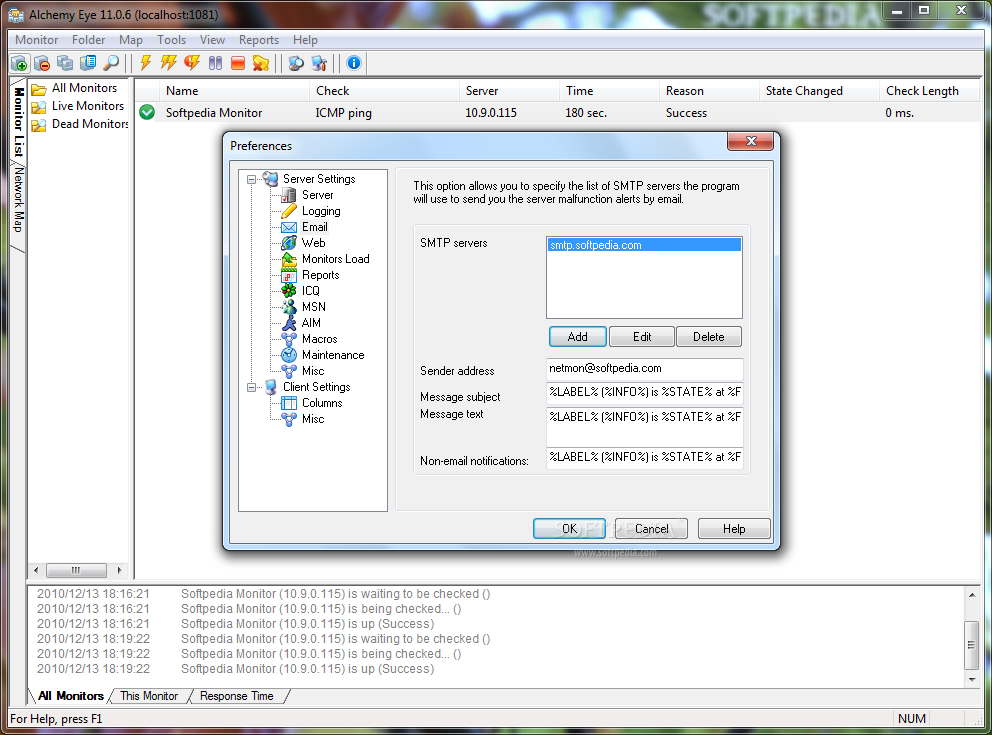Open the Map menu
Viewport: 992px width, 735px height.
(x=131, y=40)
